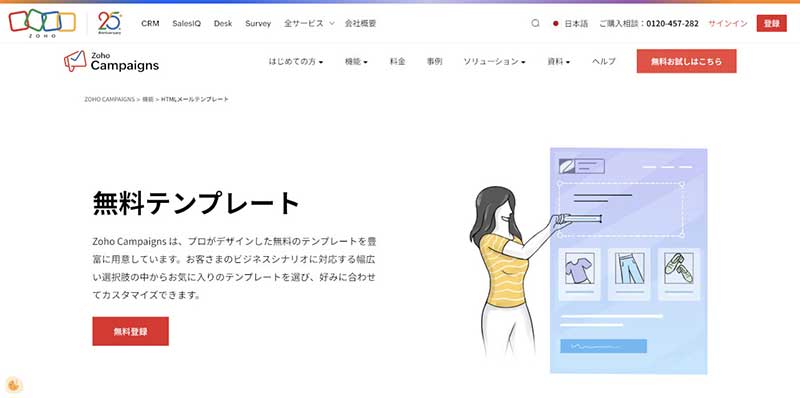Click the 25th anniversary badge
800x398 pixels.
[x=110, y=23]
